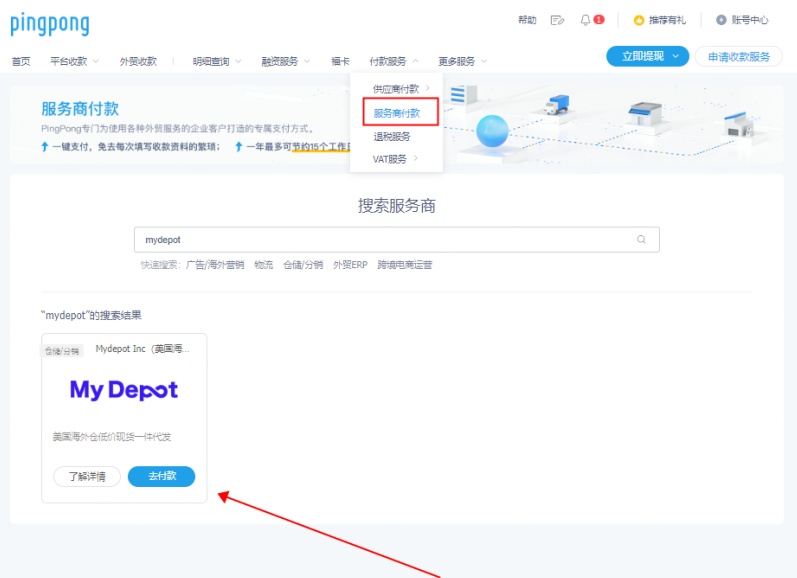The height and width of the screenshot is (578, 797).
Task: Click the 账号中心 avatar icon
Action: tap(721, 20)
